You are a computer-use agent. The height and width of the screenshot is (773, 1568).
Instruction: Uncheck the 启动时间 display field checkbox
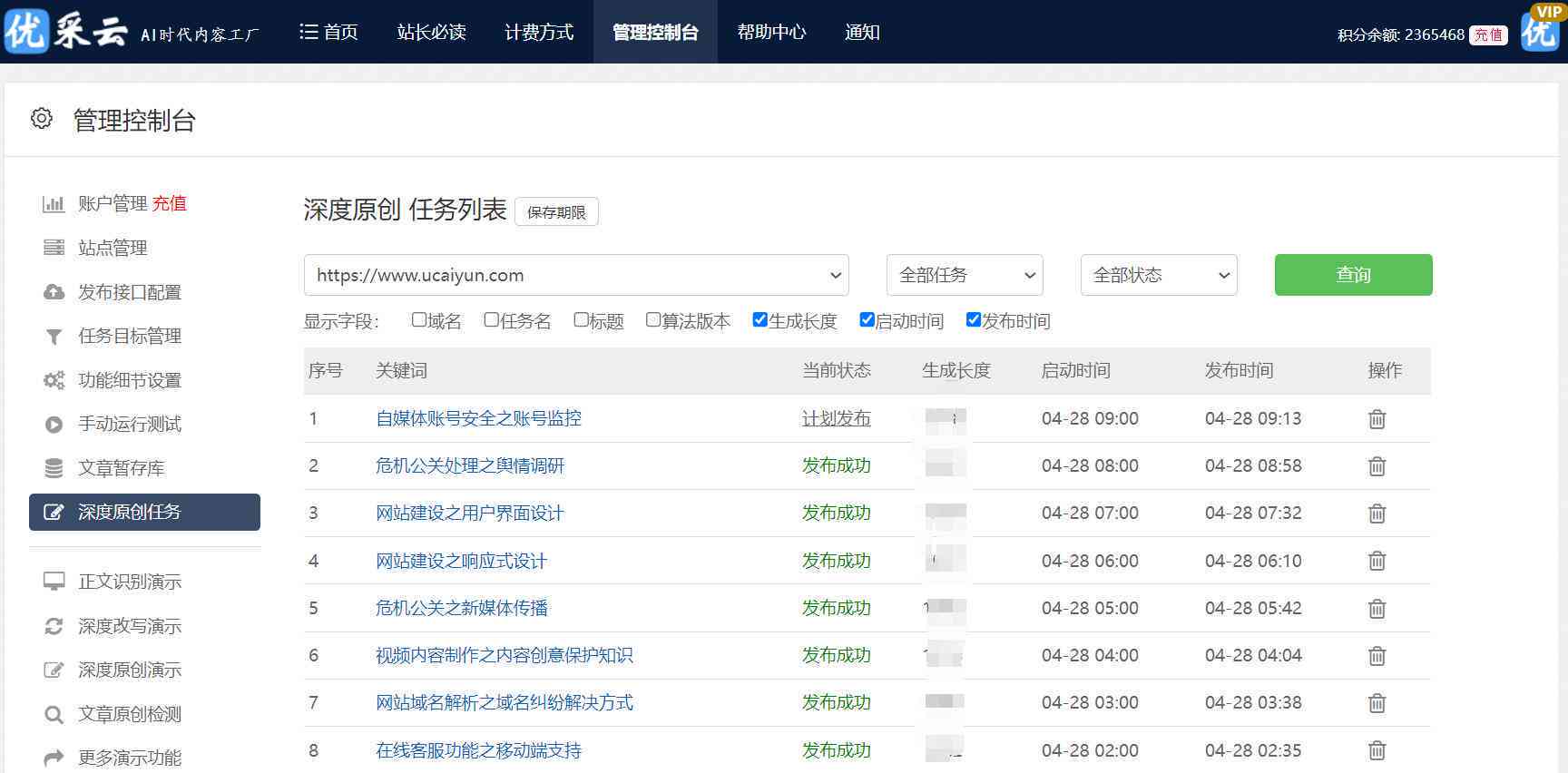867,319
